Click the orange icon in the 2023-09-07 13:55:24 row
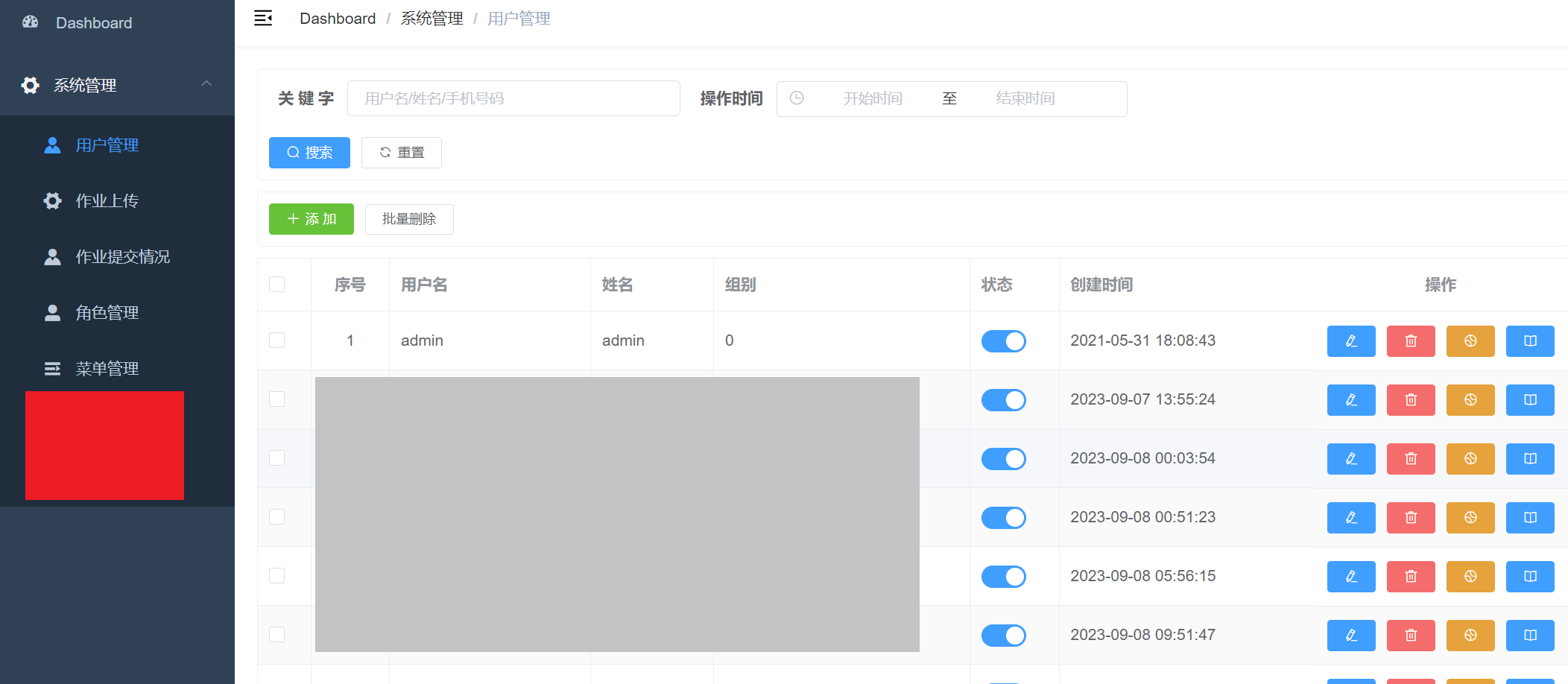The height and width of the screenshot is (684, 1568). click(x=1470, y=400)
